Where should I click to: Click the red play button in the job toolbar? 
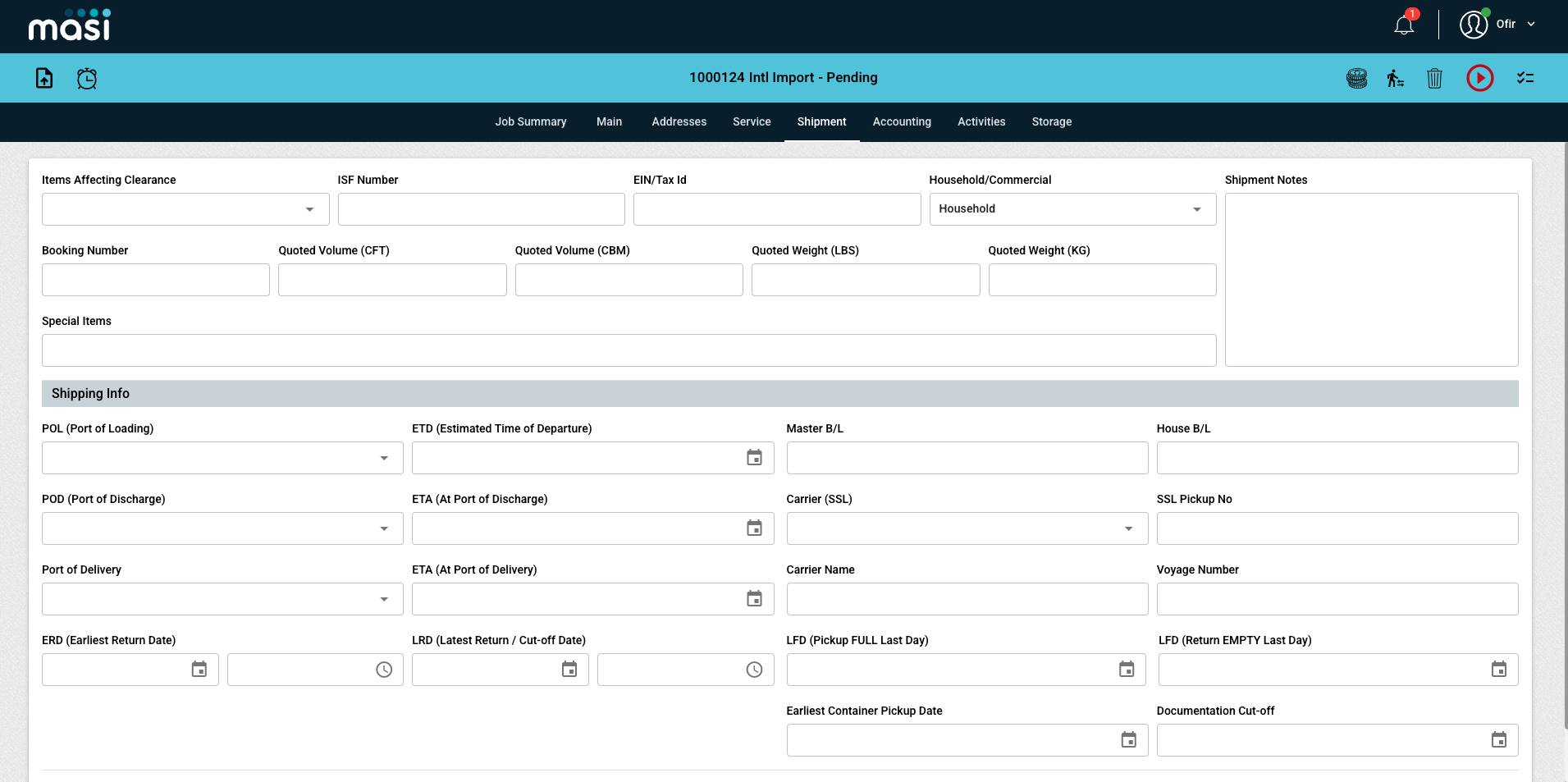coord(1479,78)
